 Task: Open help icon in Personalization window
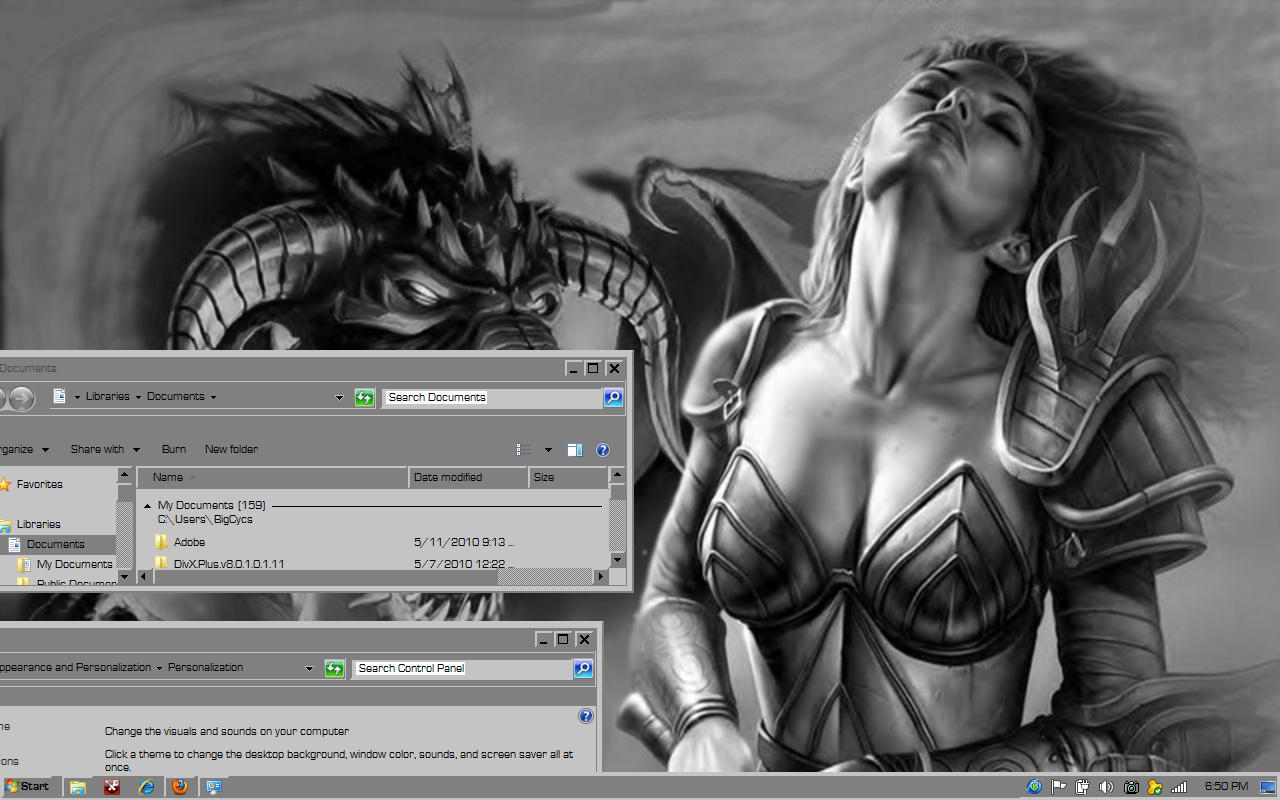click(586, 716)
